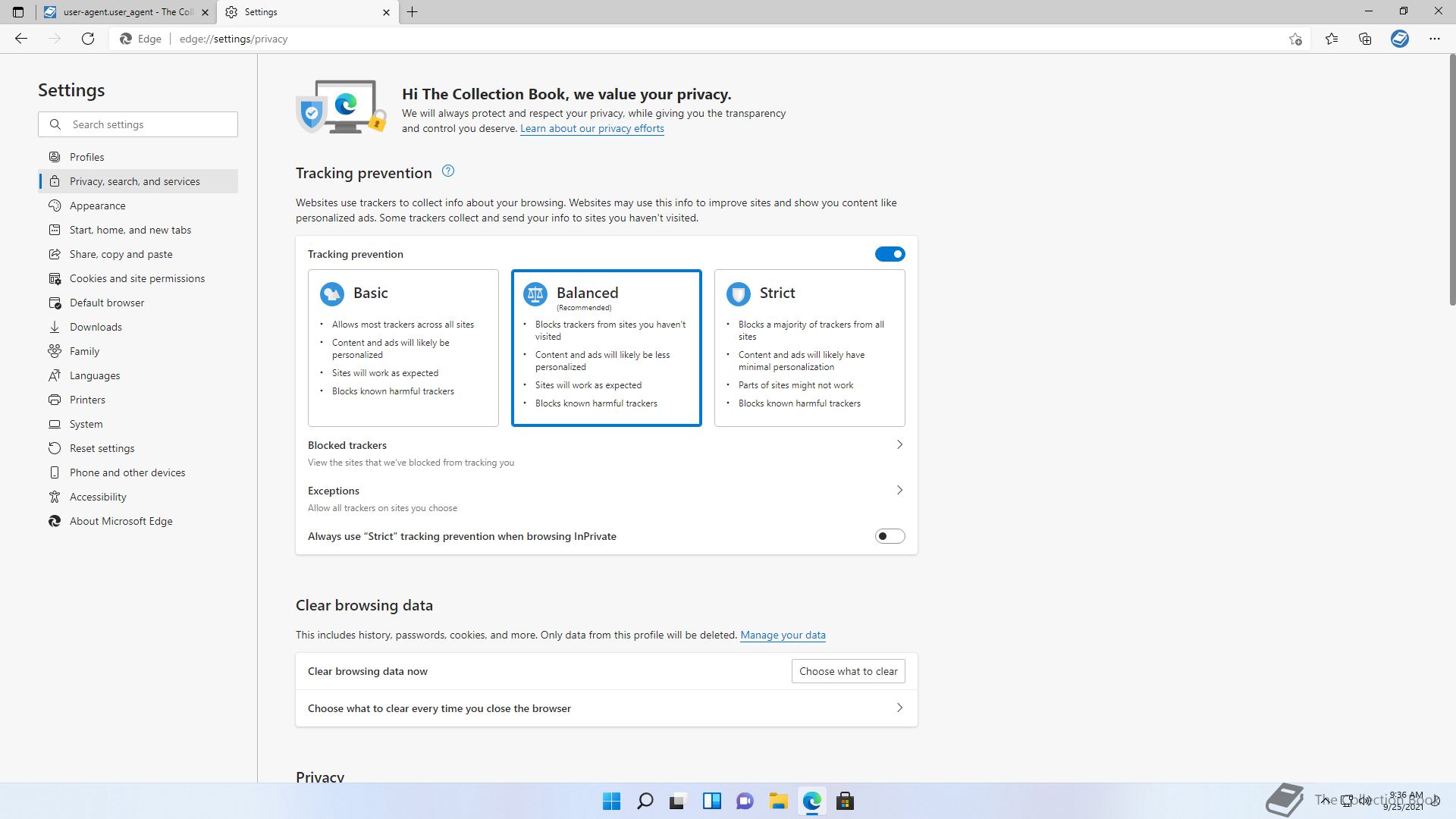1456x819 pixels.
Task: Click the Balanced scales icon
Action: 535,293
